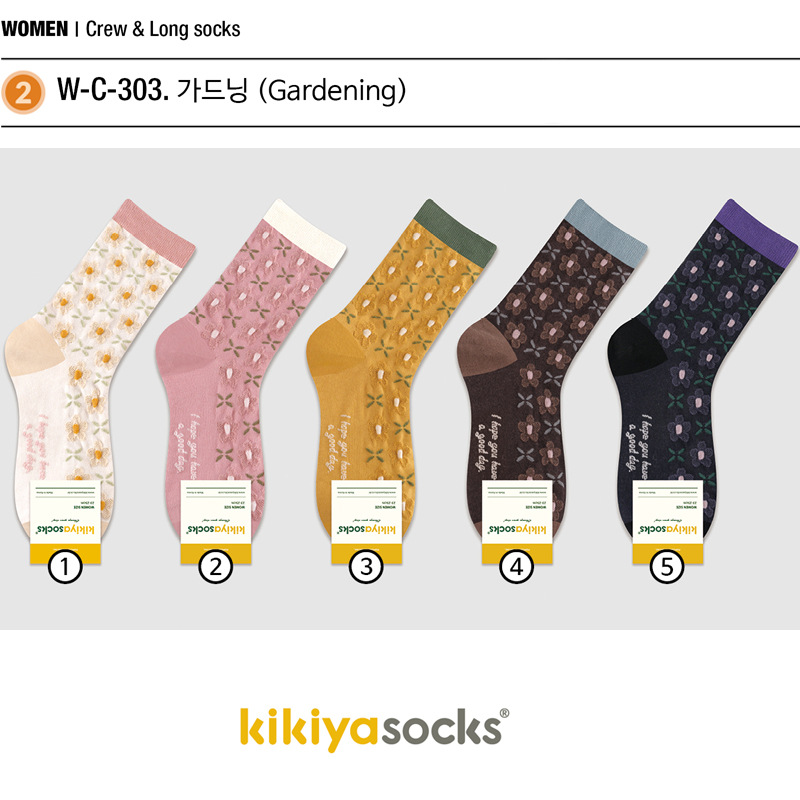Image resolution: width=800 pixels, height=800 pixels.
Task: Select the circled number 1 marker
Action: [65, 566]
